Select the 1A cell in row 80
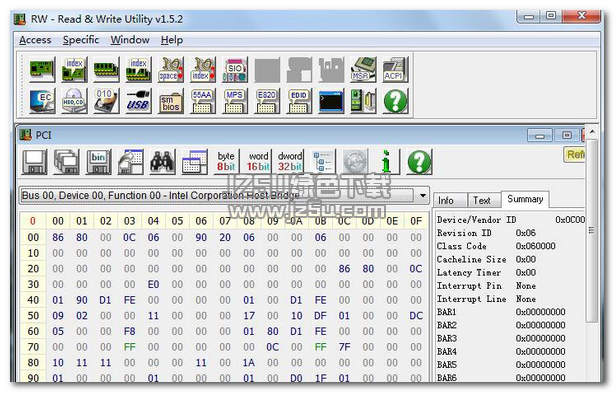Image resolution: width=615 pixels, height=393 pixels. [249, 363]
